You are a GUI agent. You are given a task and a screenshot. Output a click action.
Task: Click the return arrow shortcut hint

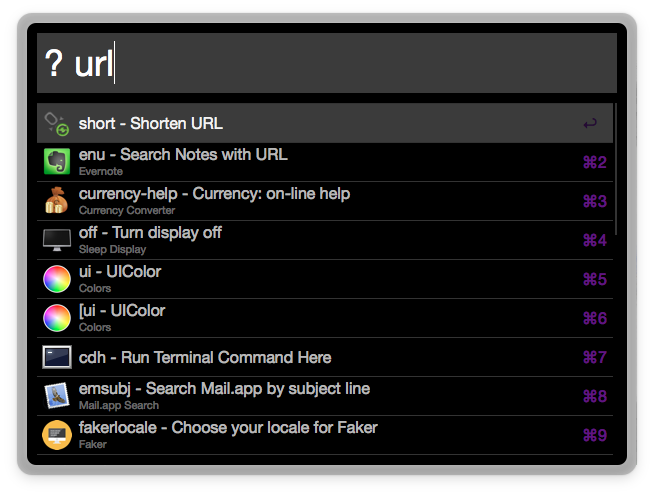click(590, 124)
